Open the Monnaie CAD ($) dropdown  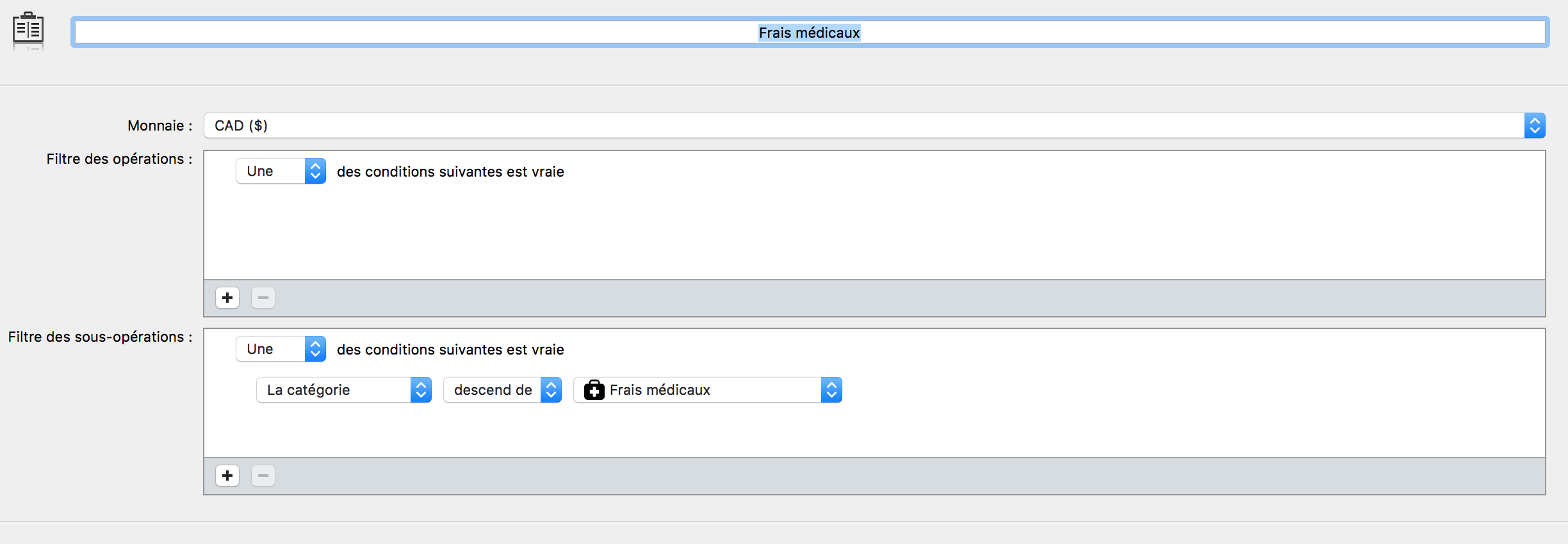pos(874,125)
